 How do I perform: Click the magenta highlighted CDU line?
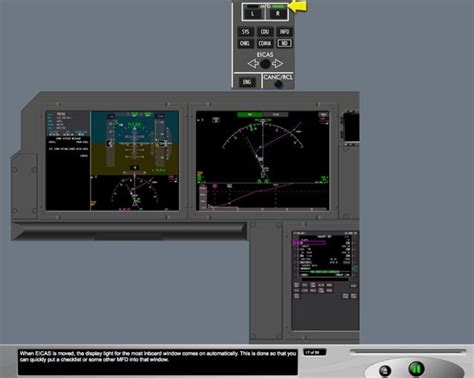(x=311, y=243)
